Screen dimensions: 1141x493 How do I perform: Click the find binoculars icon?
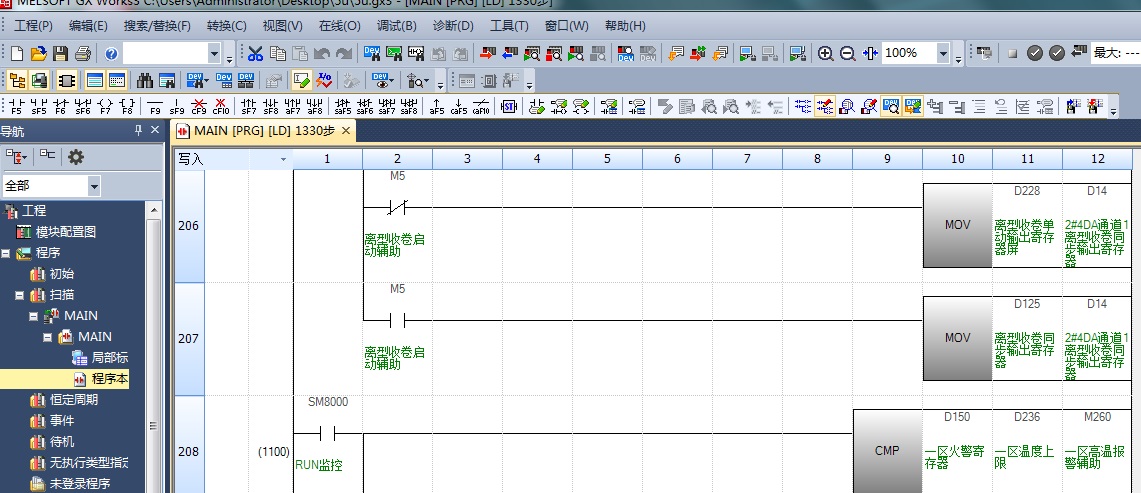[145, 80]
